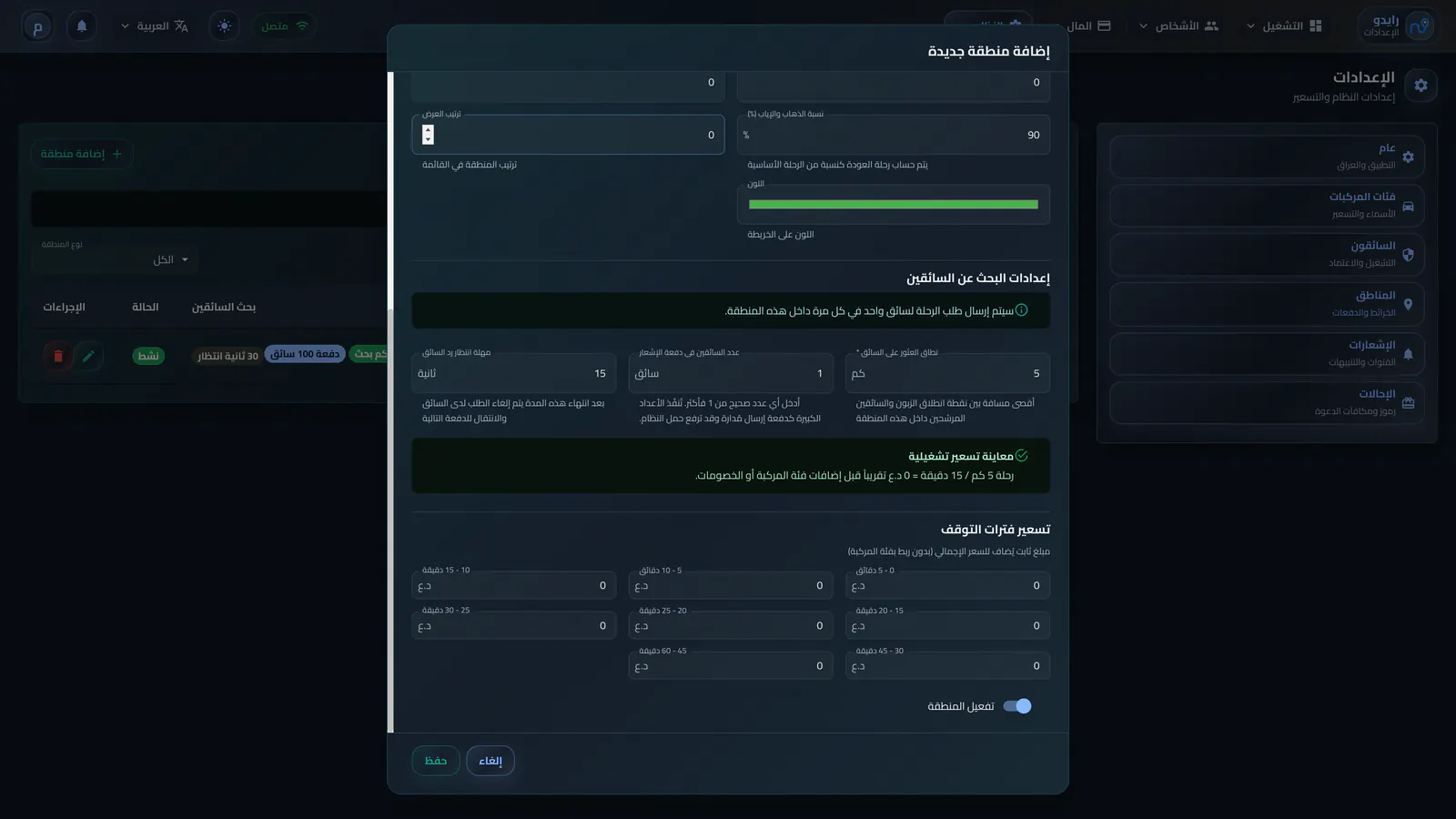The height and width of the screenshot is (819, 1456).
Task: Click the بحث السائقين column header
Action: [224, 308]
